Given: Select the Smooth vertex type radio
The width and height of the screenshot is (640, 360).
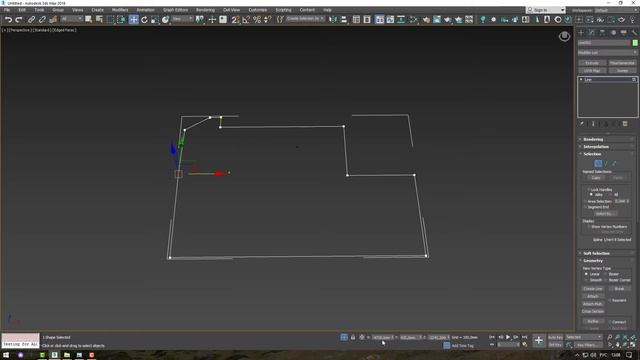Looking at the screenshot, I should pos(587,280).
